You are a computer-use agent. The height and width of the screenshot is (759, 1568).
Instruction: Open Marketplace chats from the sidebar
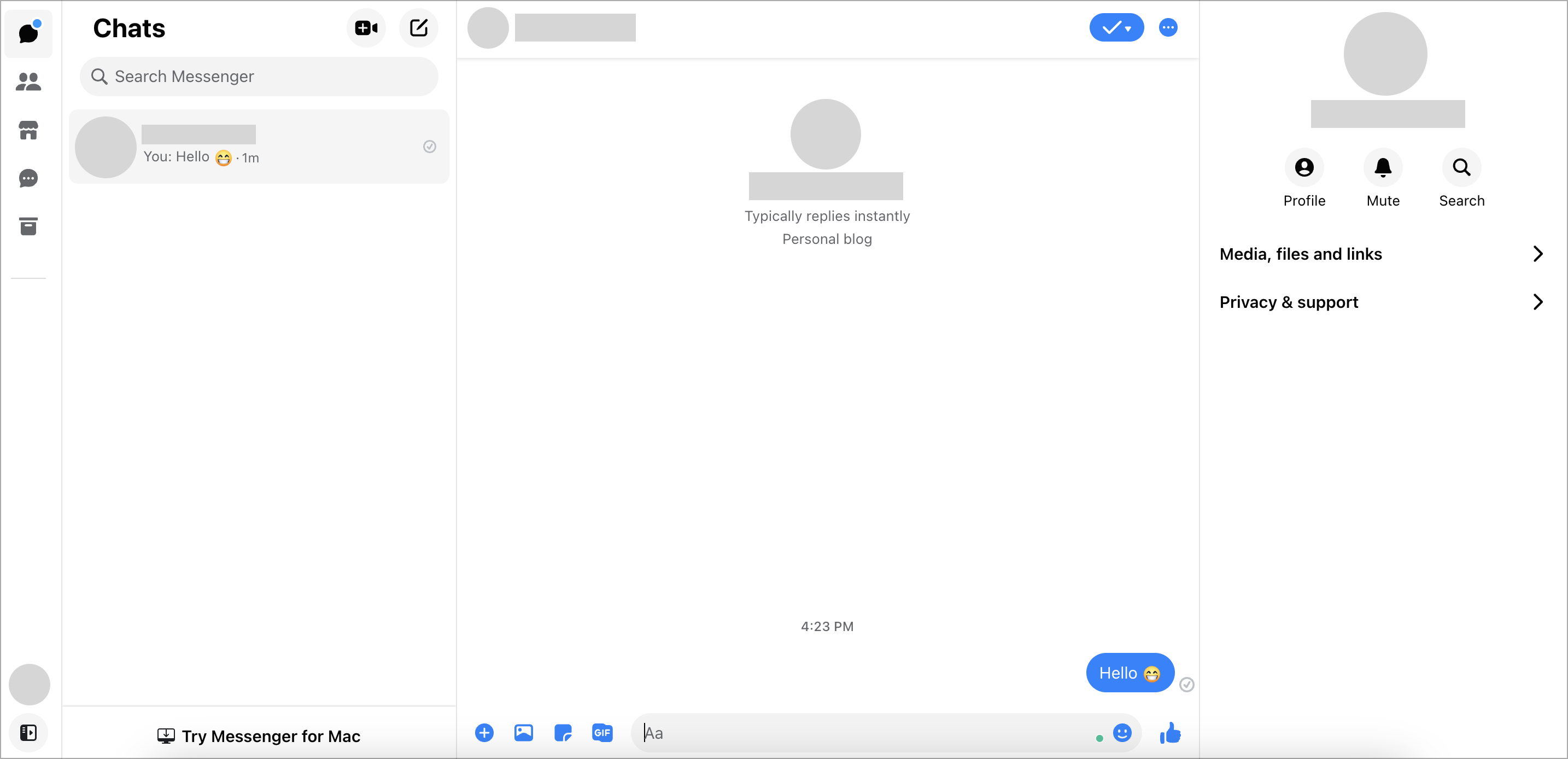[x=28, y=130]
